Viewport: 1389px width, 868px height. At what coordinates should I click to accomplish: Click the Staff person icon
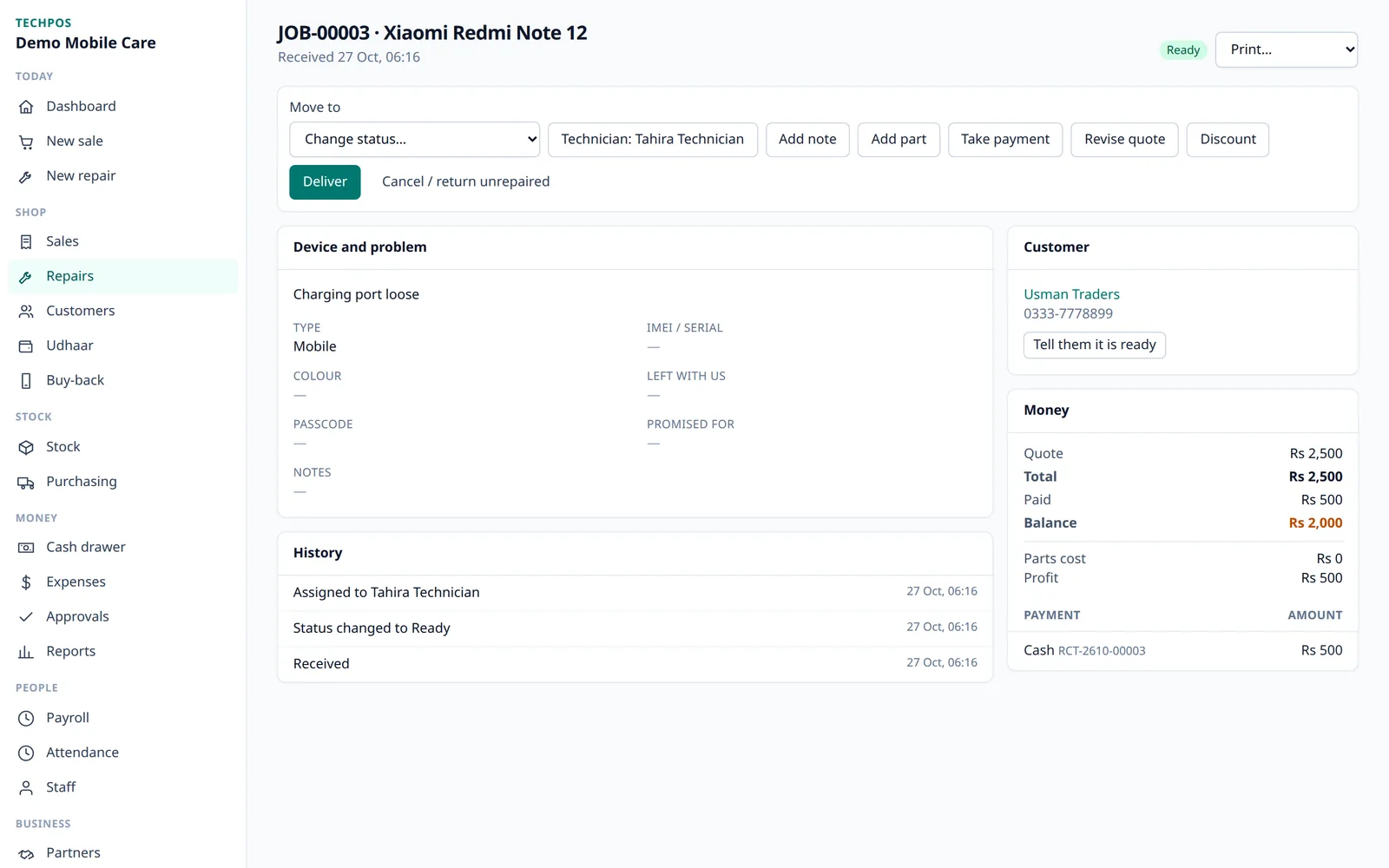click(26, 788)
